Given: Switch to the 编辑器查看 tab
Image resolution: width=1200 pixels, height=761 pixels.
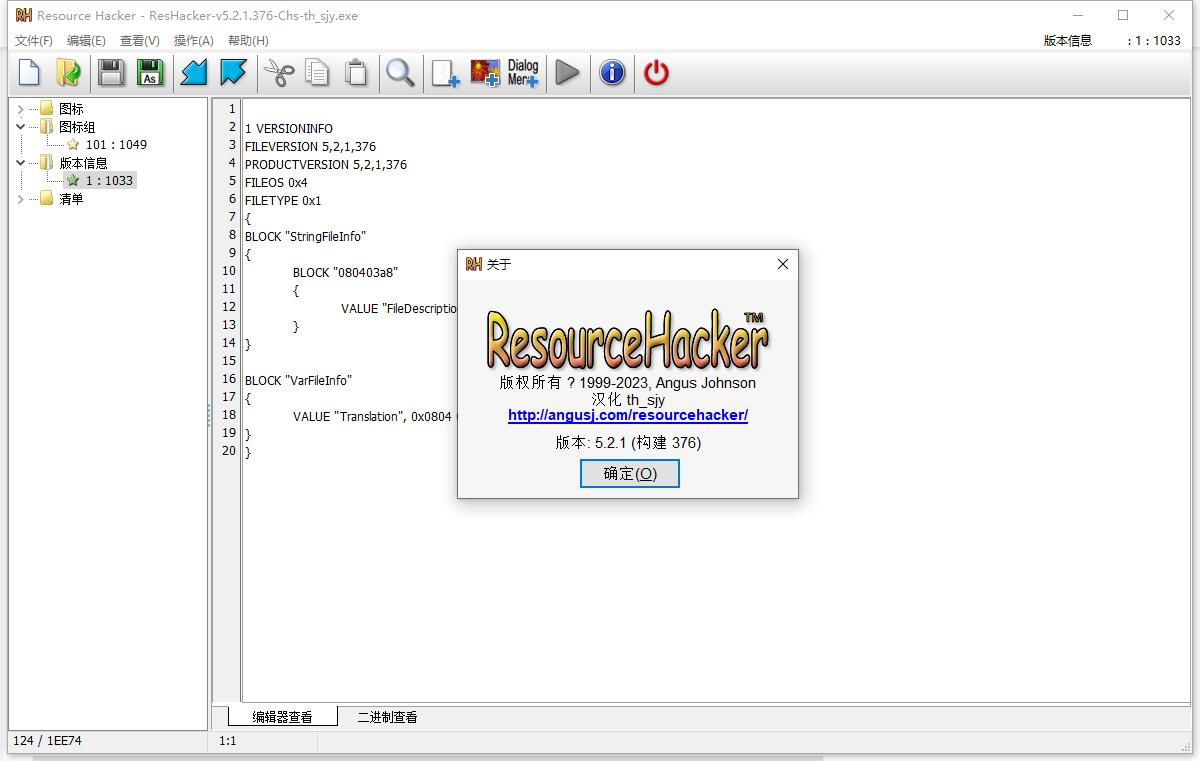Looking at the screenshot, I should pyautogui.click(x=282, y=717).
